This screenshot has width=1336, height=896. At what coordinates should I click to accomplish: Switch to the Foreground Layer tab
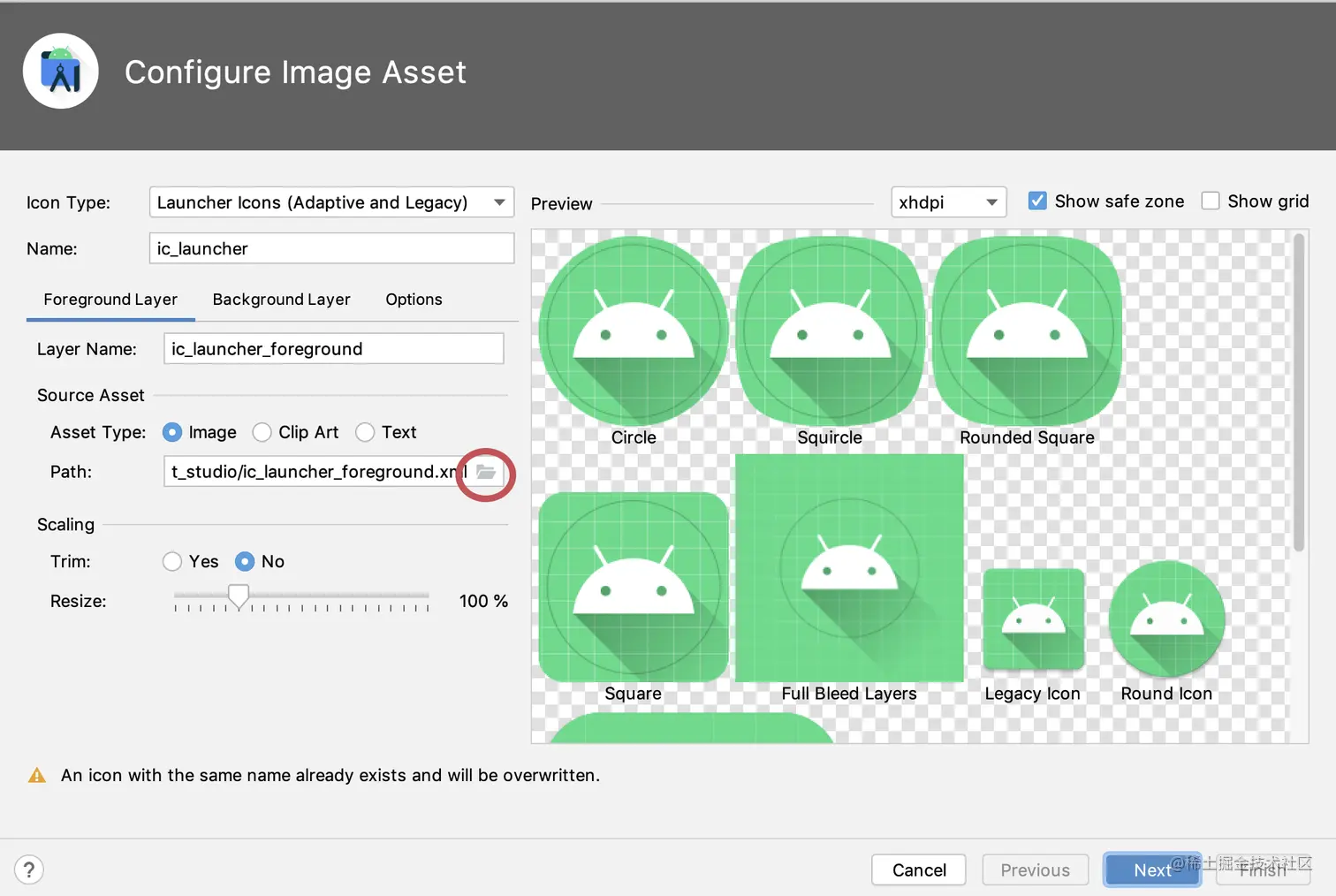(x=110, y=300)
